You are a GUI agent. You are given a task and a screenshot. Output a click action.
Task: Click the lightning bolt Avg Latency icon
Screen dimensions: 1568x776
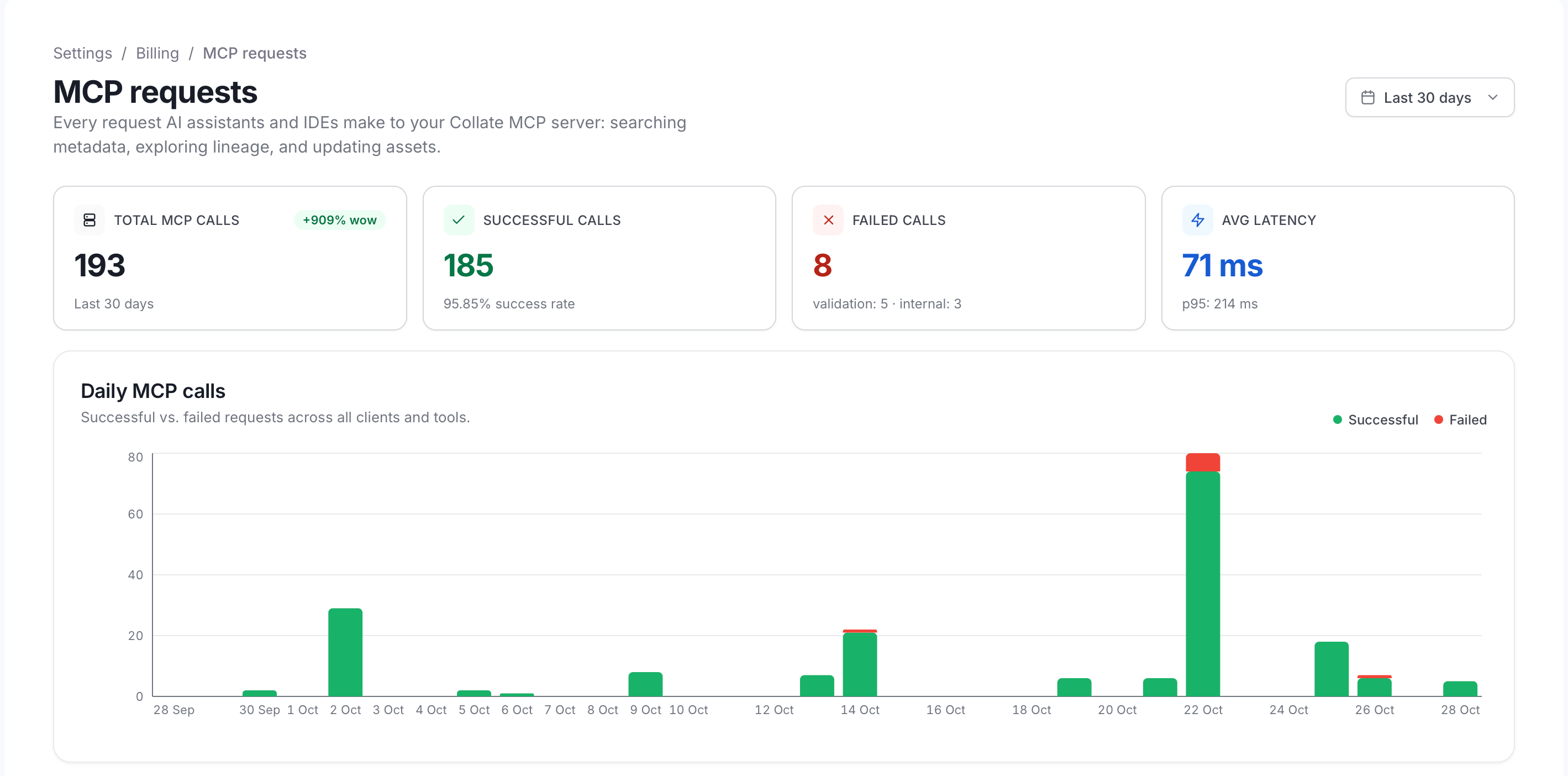pyautogui.click(x=1197, y=220)
